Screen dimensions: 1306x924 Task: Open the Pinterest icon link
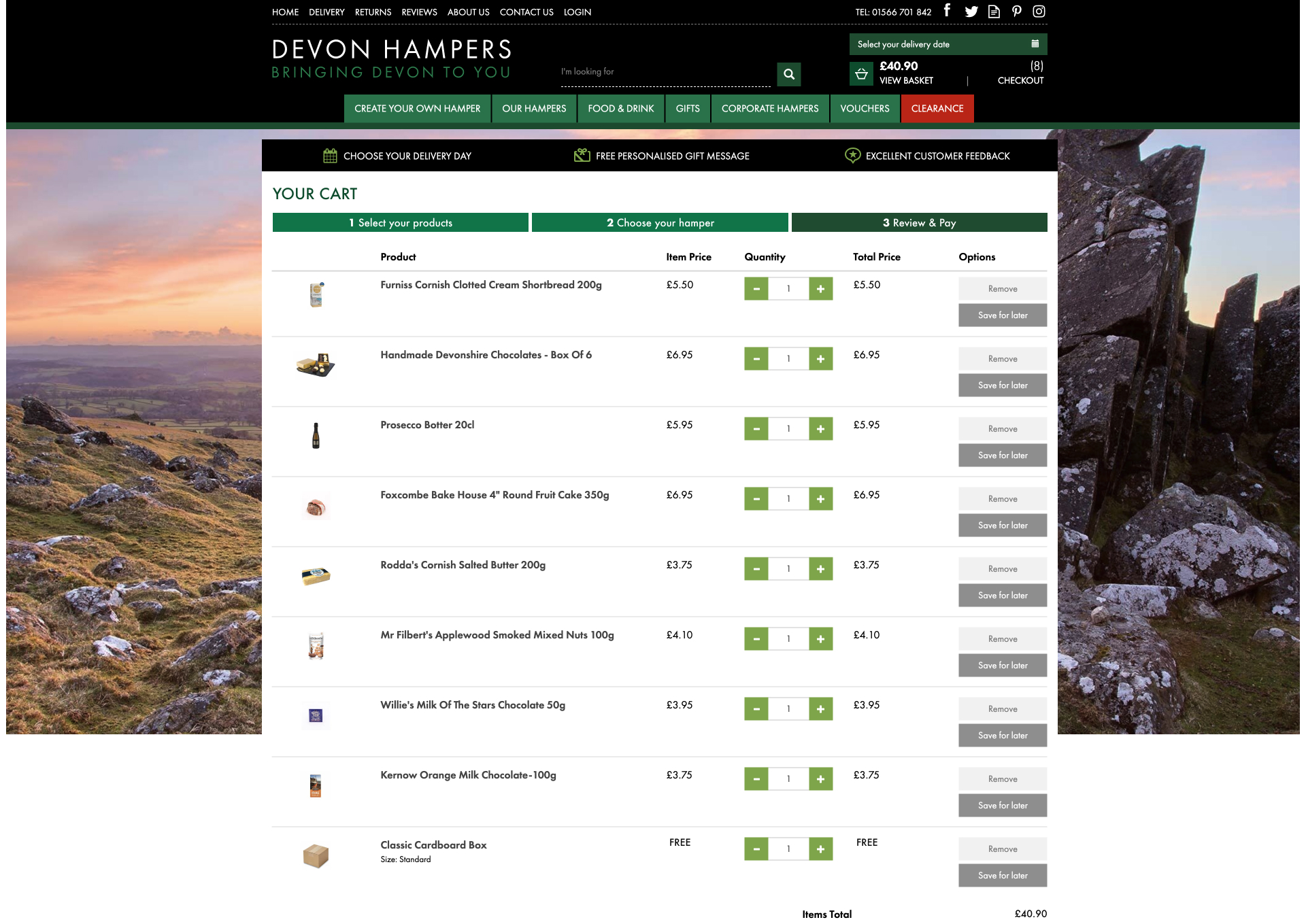tap(1016, 12)
